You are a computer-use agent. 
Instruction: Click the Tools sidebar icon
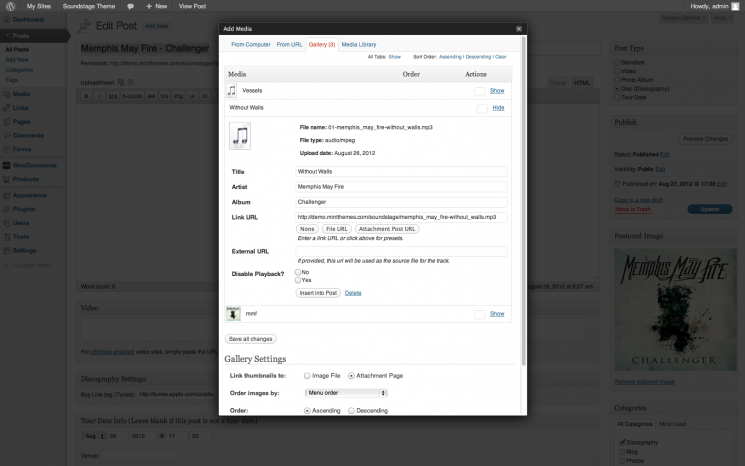coord(7,237)
